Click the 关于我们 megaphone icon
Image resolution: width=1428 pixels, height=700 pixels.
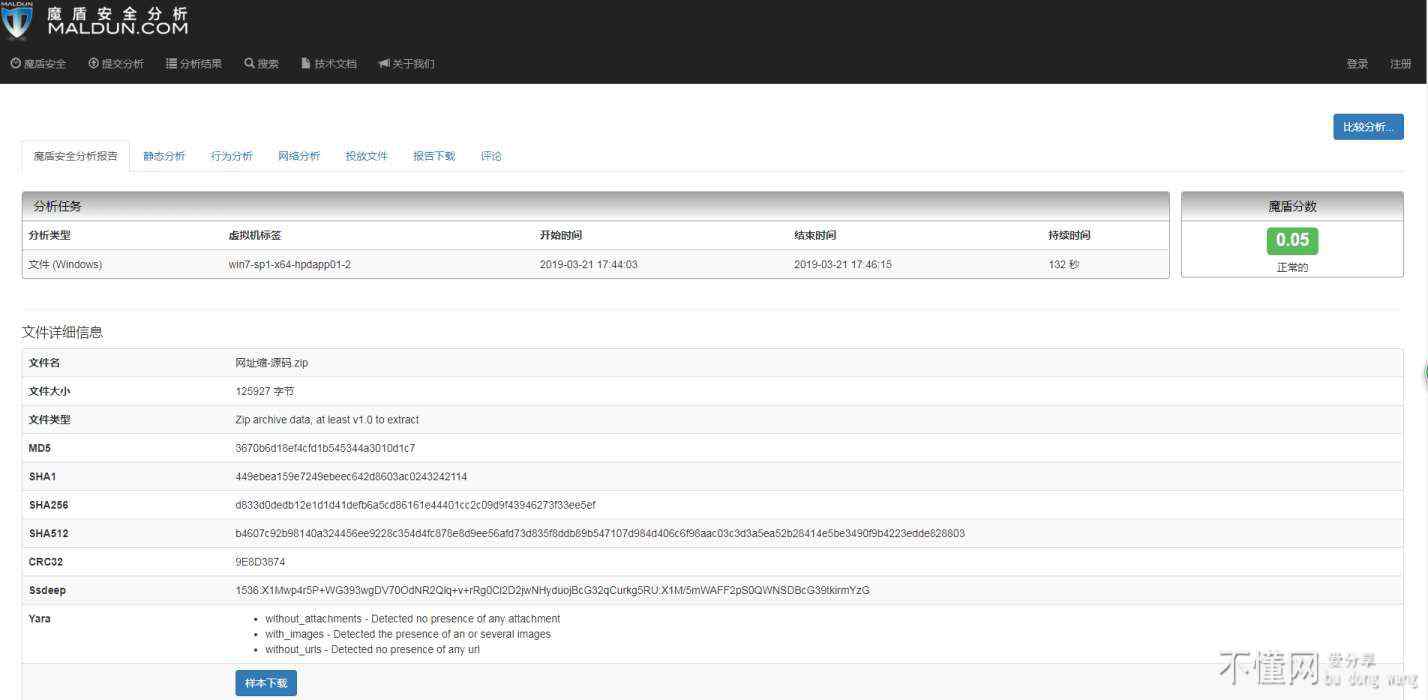384,64
